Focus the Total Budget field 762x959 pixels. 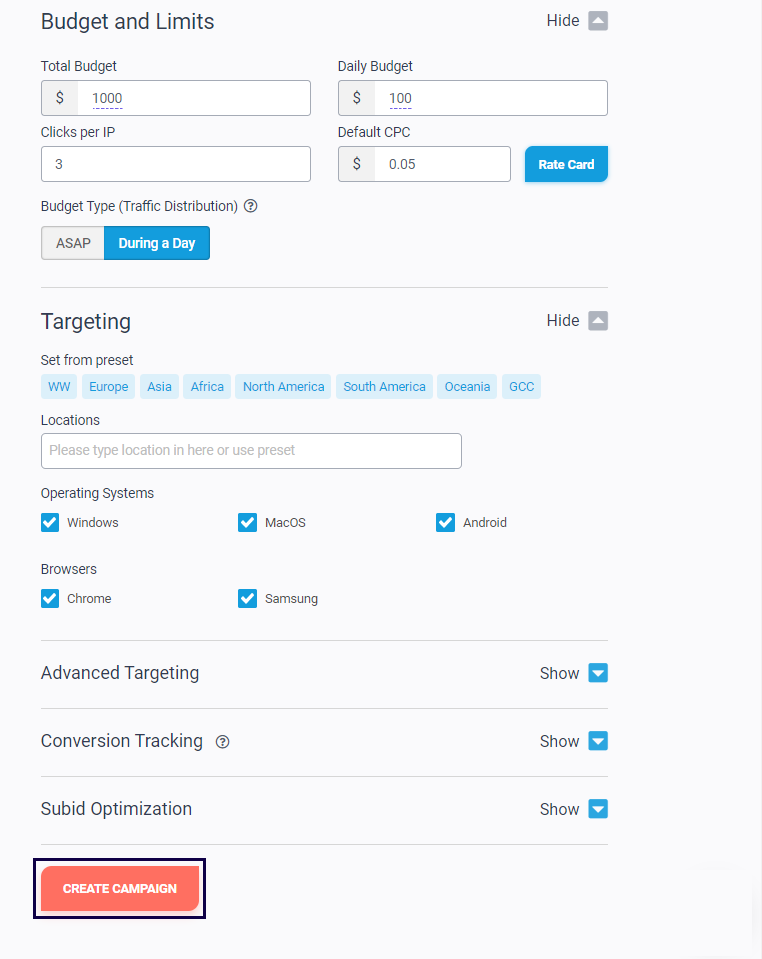click(194, 98)
